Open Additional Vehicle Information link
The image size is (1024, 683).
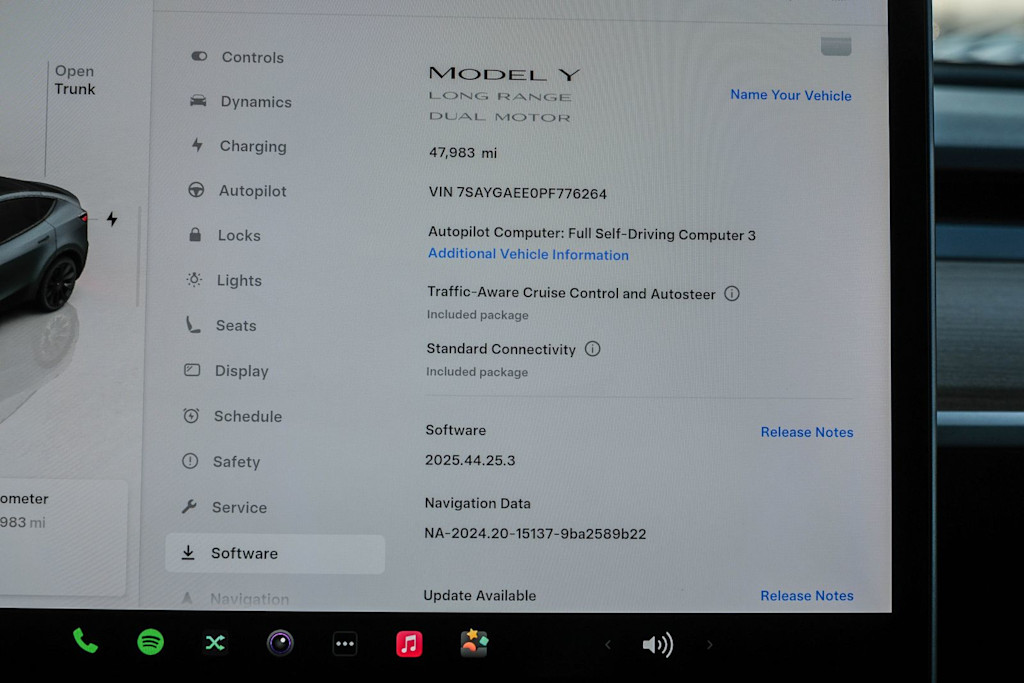point(528,255)
